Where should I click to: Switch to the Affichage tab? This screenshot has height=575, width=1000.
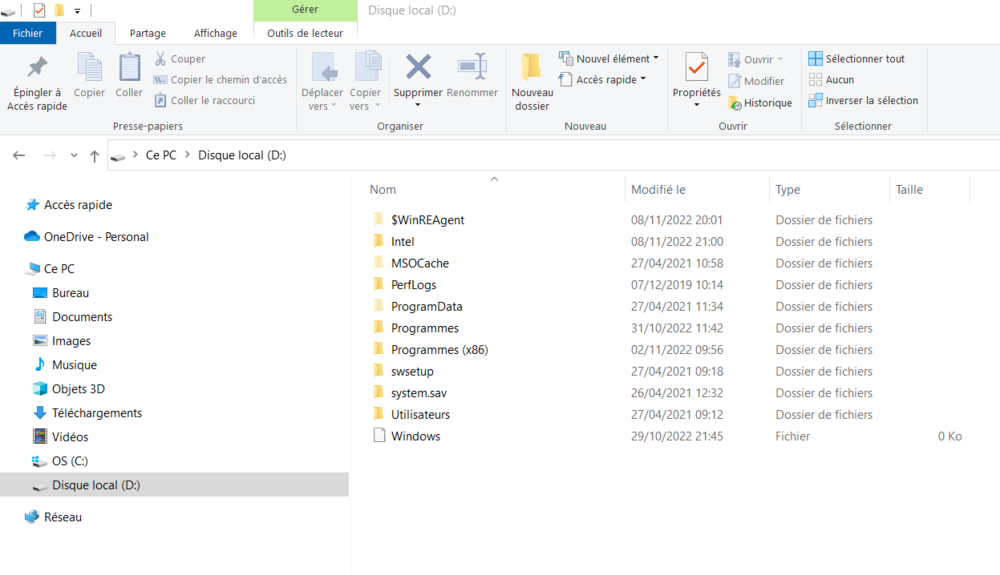point(215,33)
